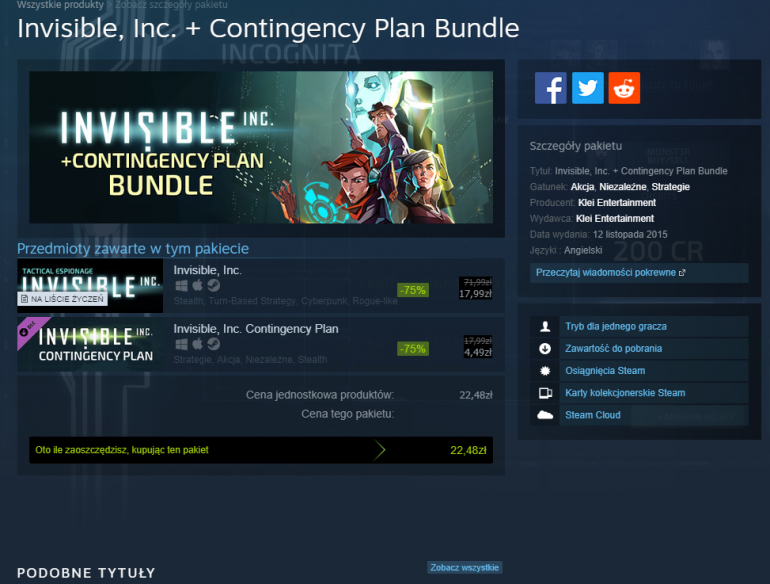This screenshot has width=770, height=584.
Task: Click Zobacz wszystkie button
Action: pyautogui.click(x=465, y=567)
